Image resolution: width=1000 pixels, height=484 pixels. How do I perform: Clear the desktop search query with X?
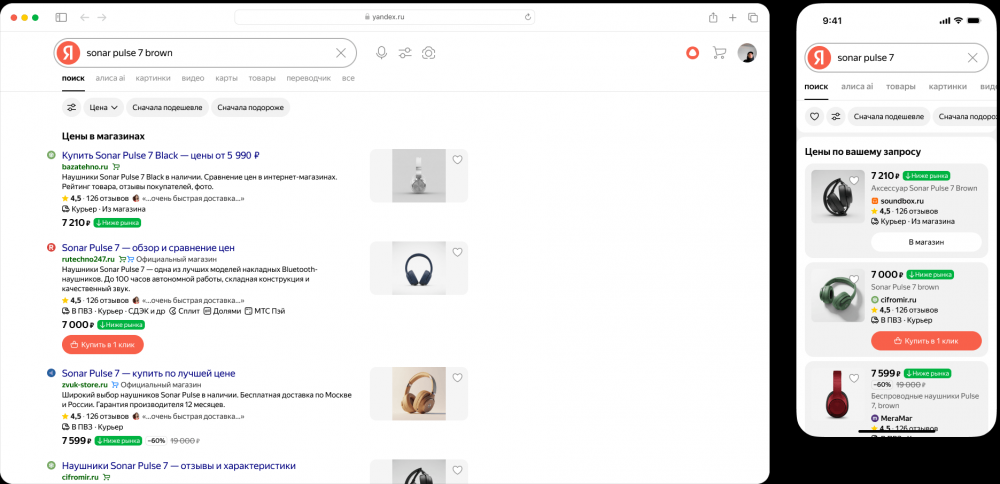click(341, 53)
